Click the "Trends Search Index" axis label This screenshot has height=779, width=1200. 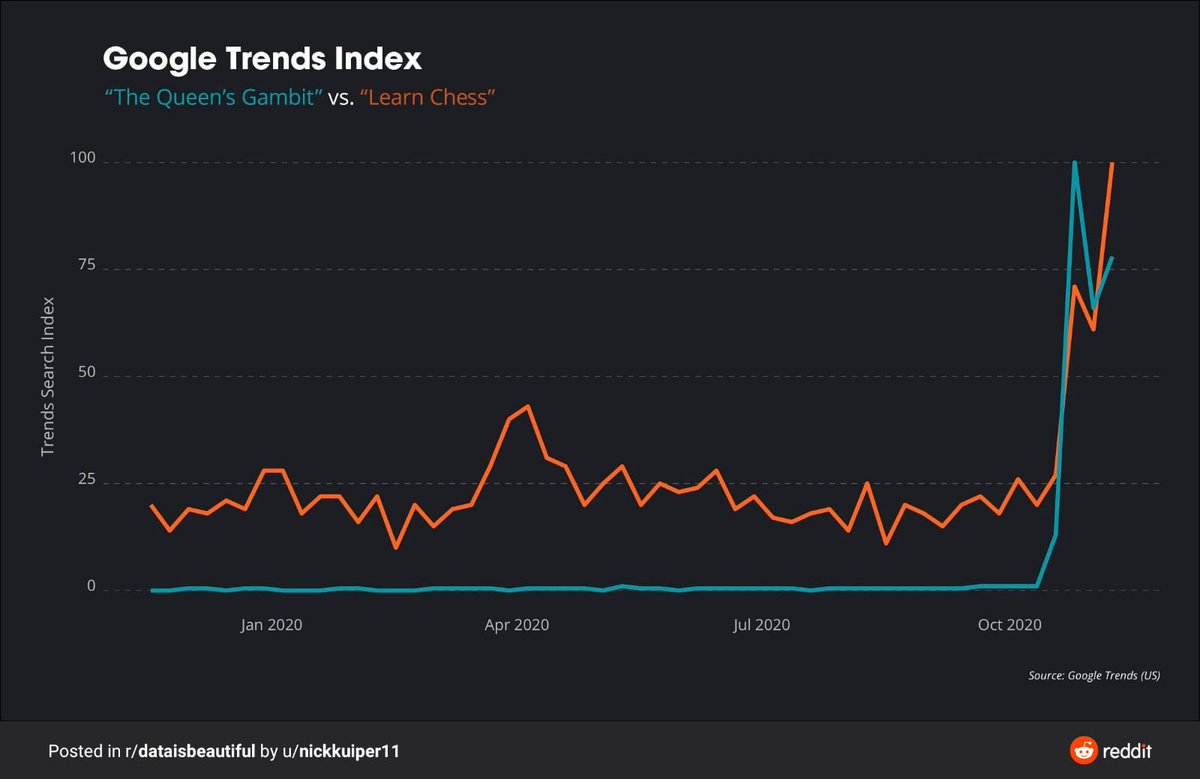tap(47, 376)
